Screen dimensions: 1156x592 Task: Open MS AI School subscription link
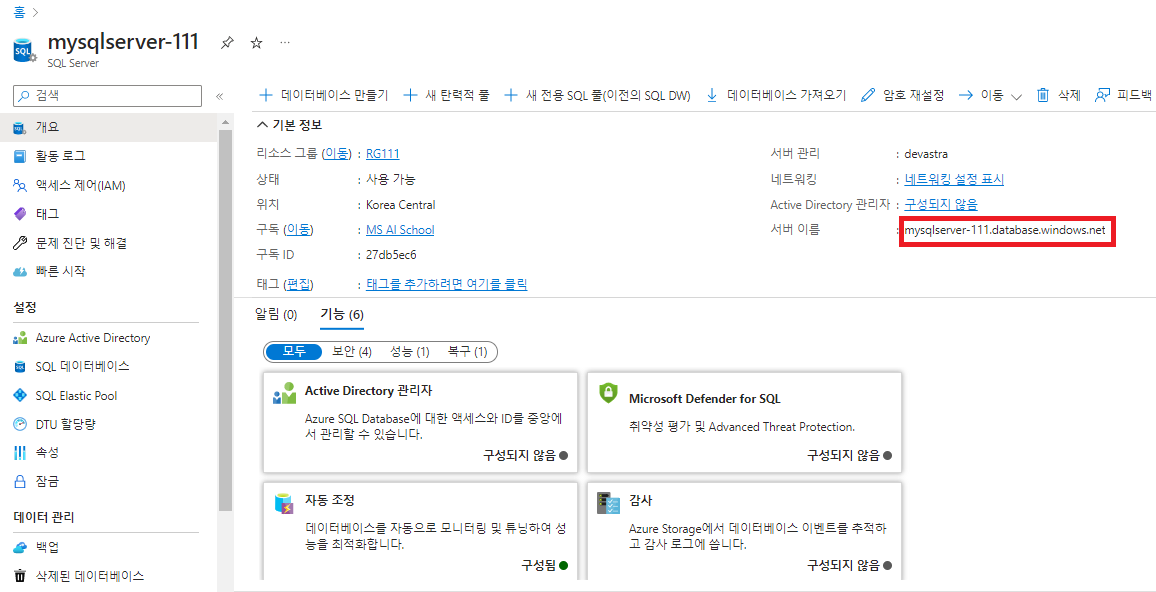click(400, 230)
